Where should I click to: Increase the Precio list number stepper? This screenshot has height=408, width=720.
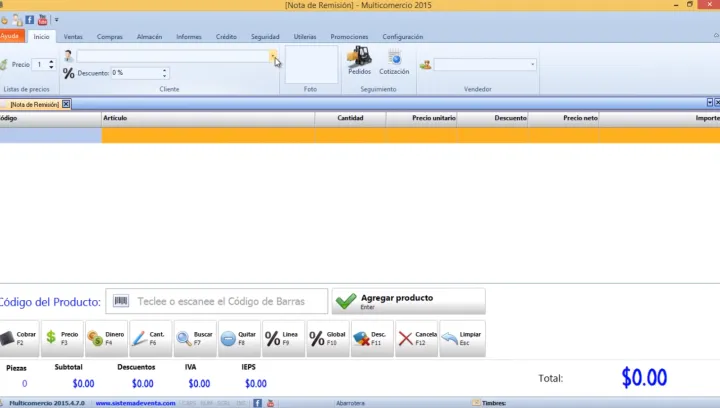52,61
